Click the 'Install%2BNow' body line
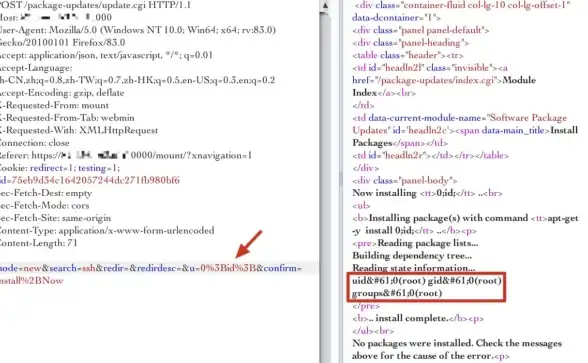The height and width of the screenshot is (363, 588). pos(32,280)
